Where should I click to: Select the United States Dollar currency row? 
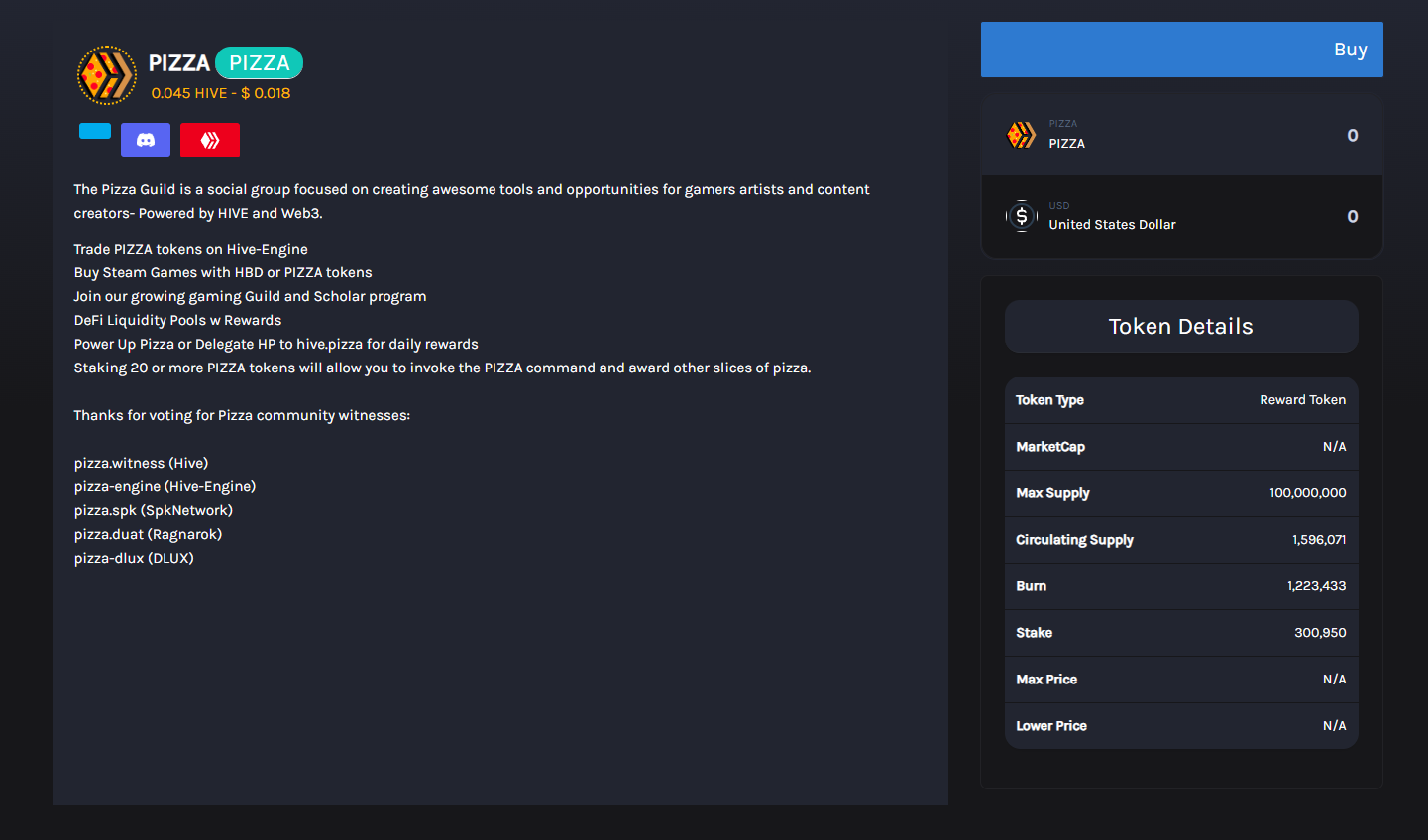click(x=1182, y=216)
